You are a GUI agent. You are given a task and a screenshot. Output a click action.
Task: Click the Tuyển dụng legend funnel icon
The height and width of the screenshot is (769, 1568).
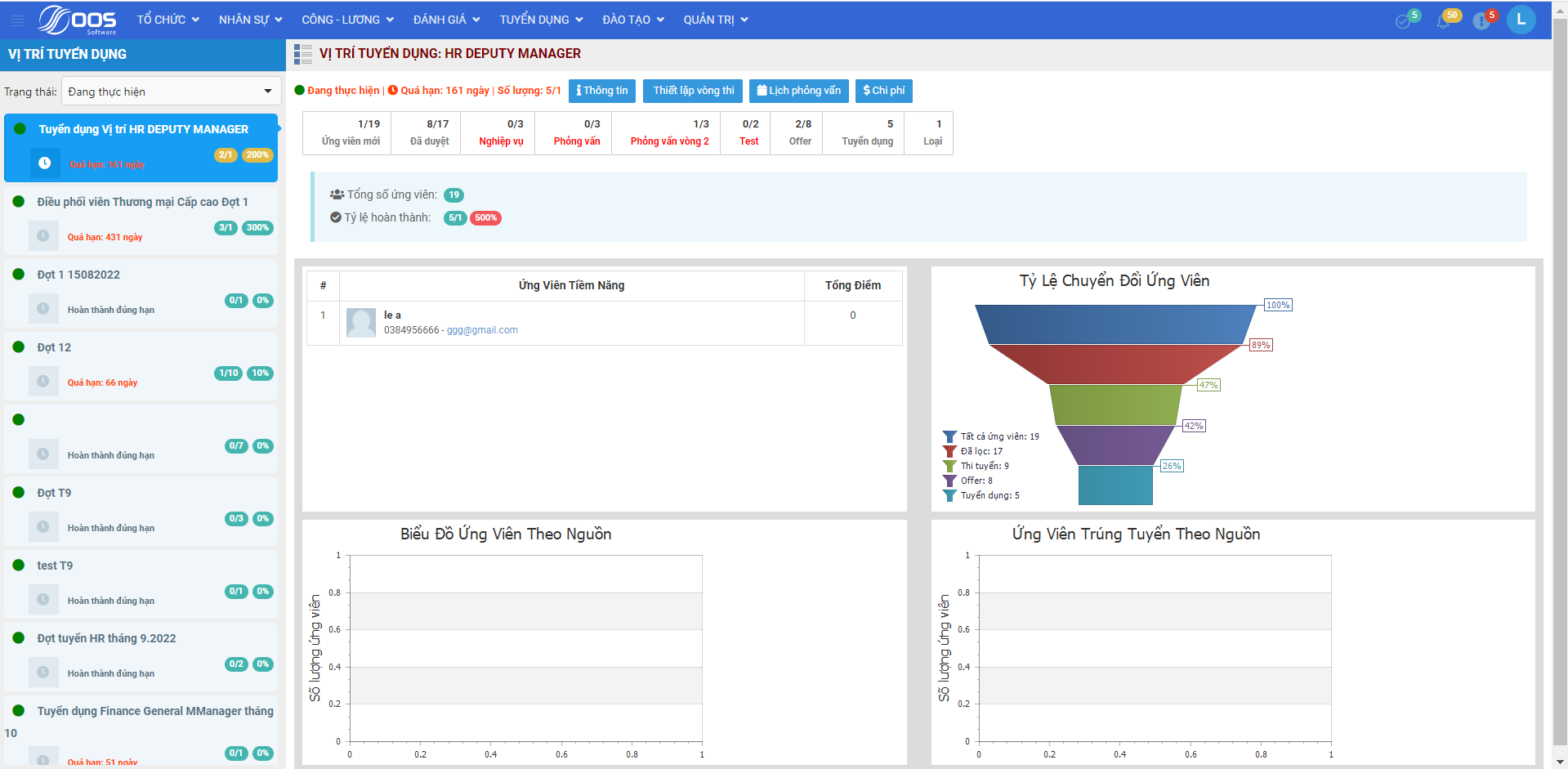(949, 495)
